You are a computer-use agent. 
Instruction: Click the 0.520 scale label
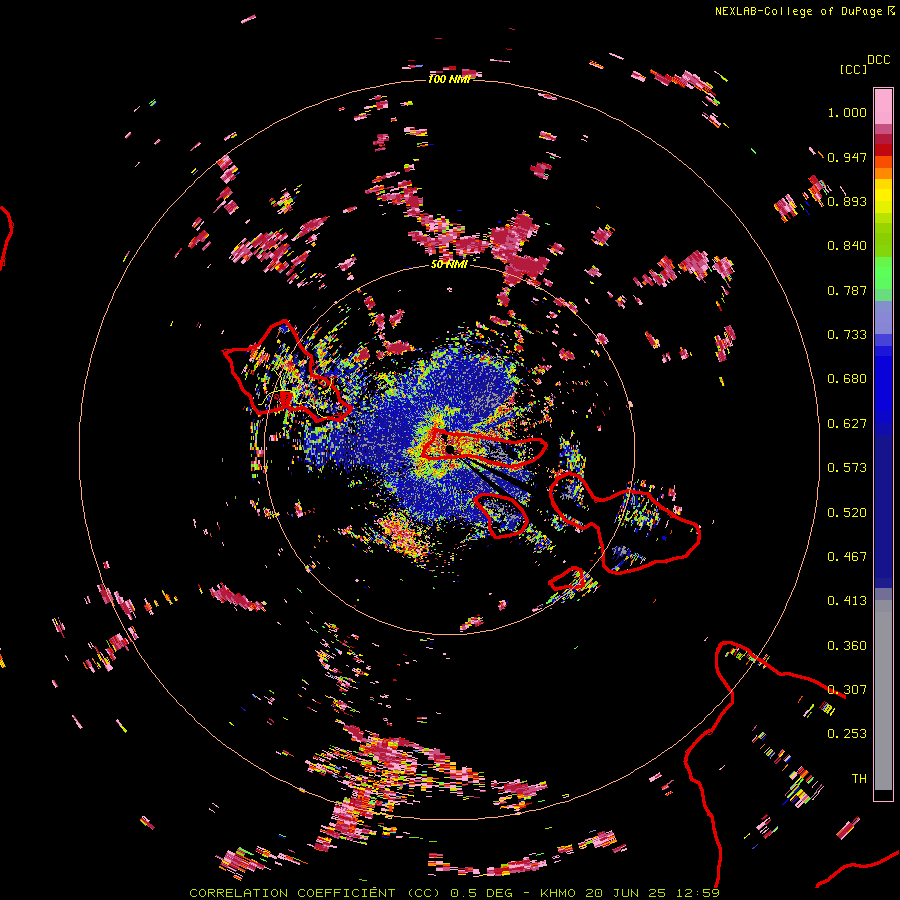coord(847,513)
